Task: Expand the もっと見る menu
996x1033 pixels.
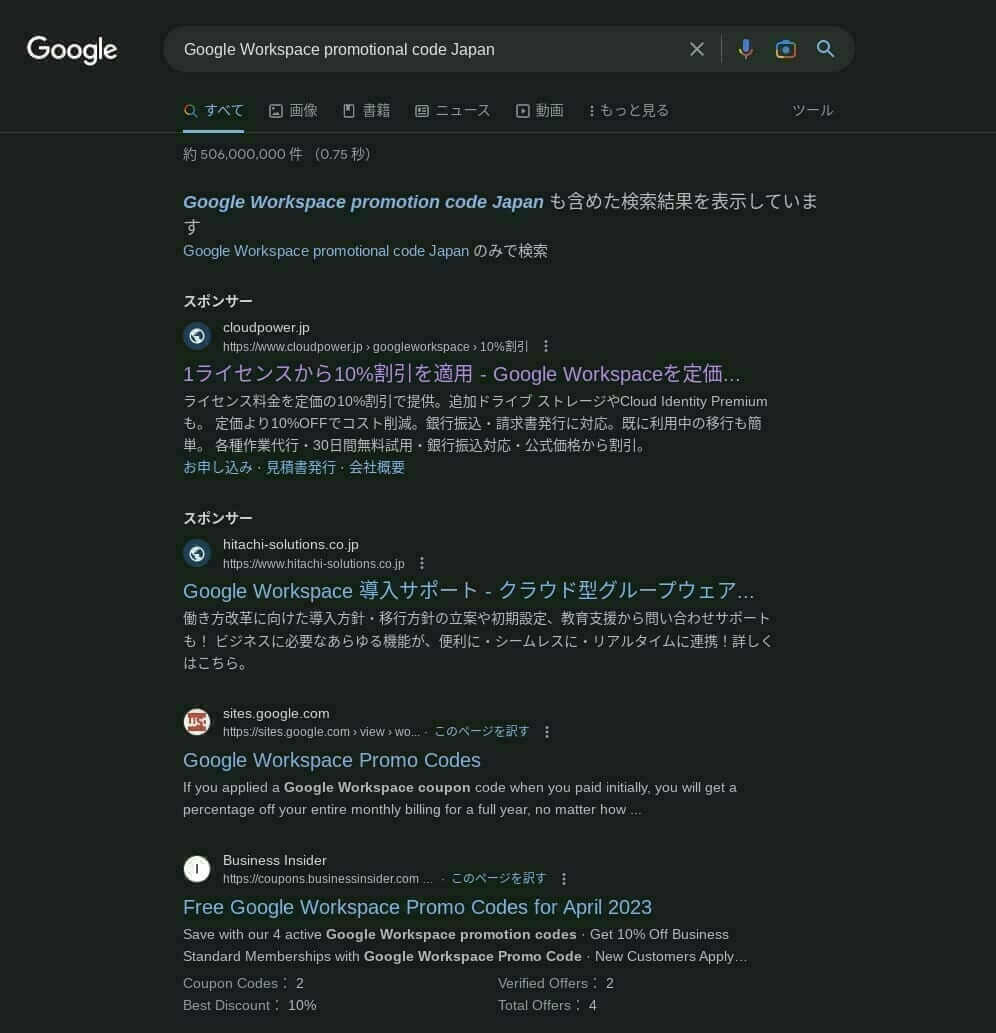Action: pos(628,111)
